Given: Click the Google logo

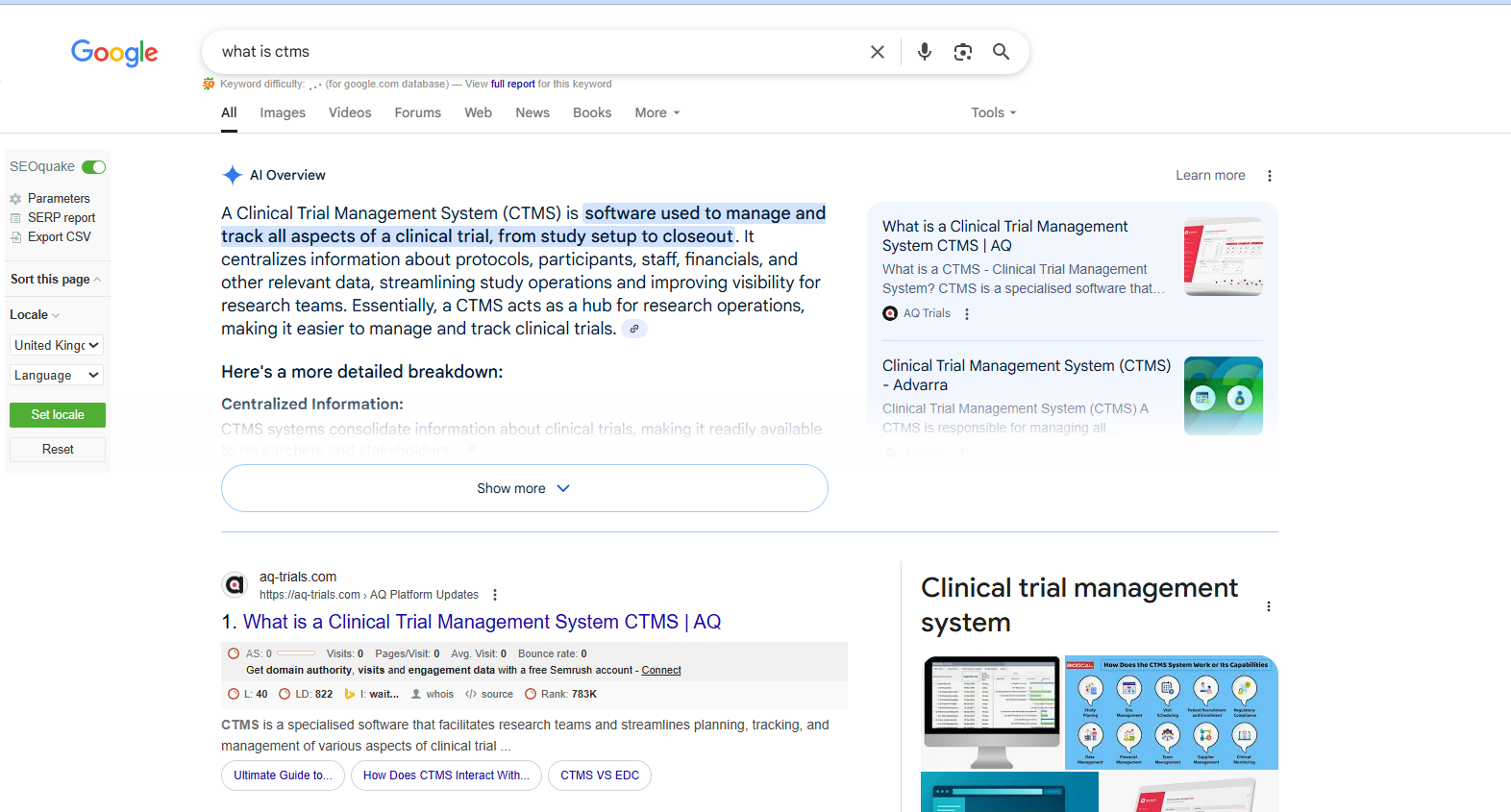Looking at the screenshot, I should point(114,53).
